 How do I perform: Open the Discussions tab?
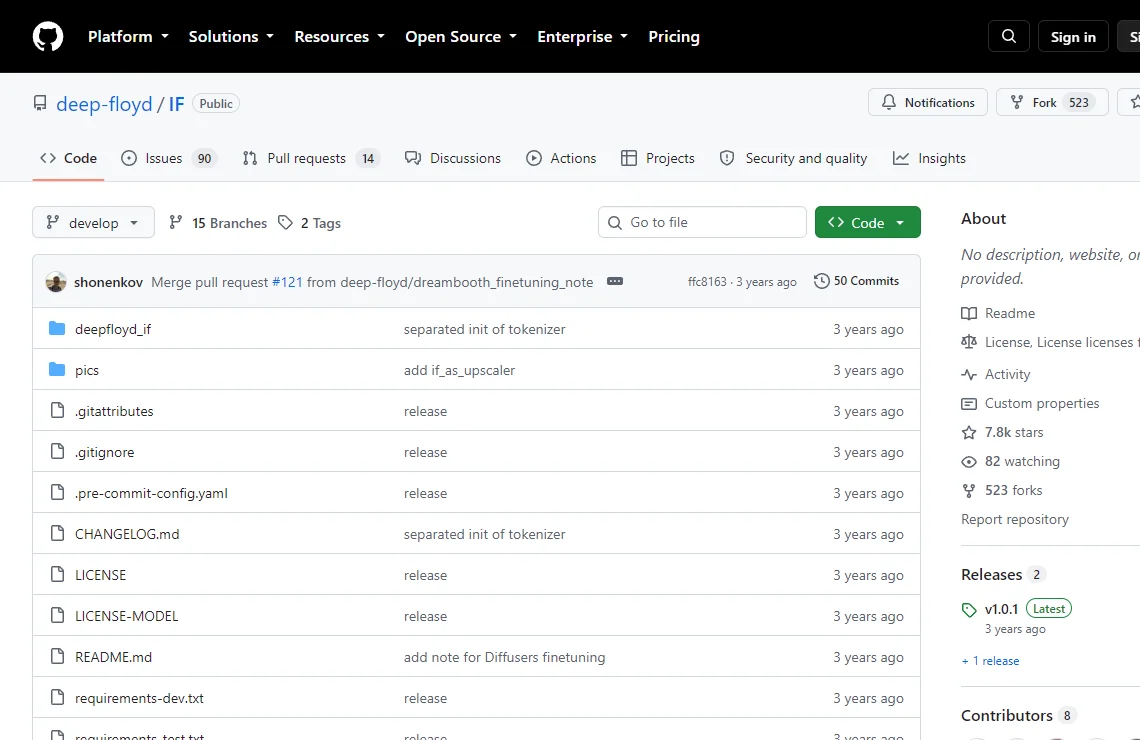(453, 158)
